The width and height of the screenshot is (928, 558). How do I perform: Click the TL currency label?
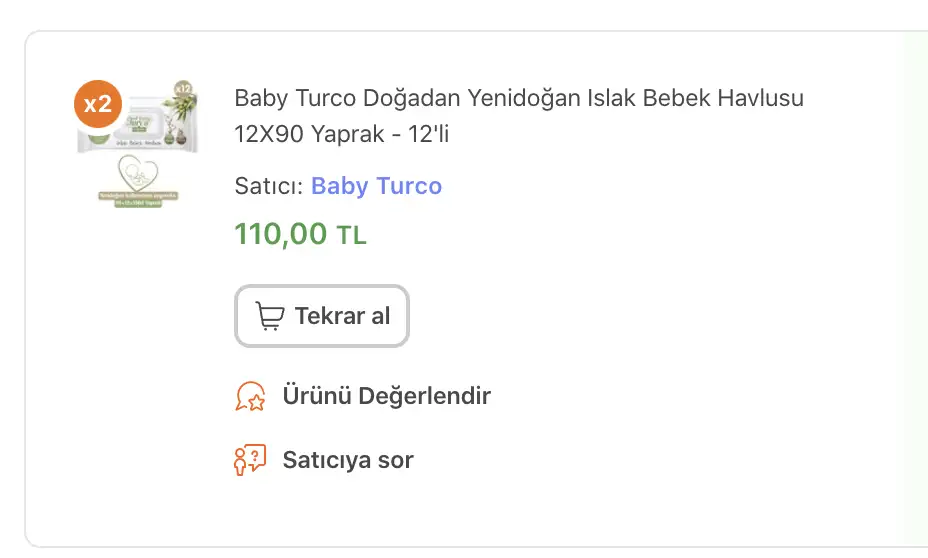tap(351, 236)
